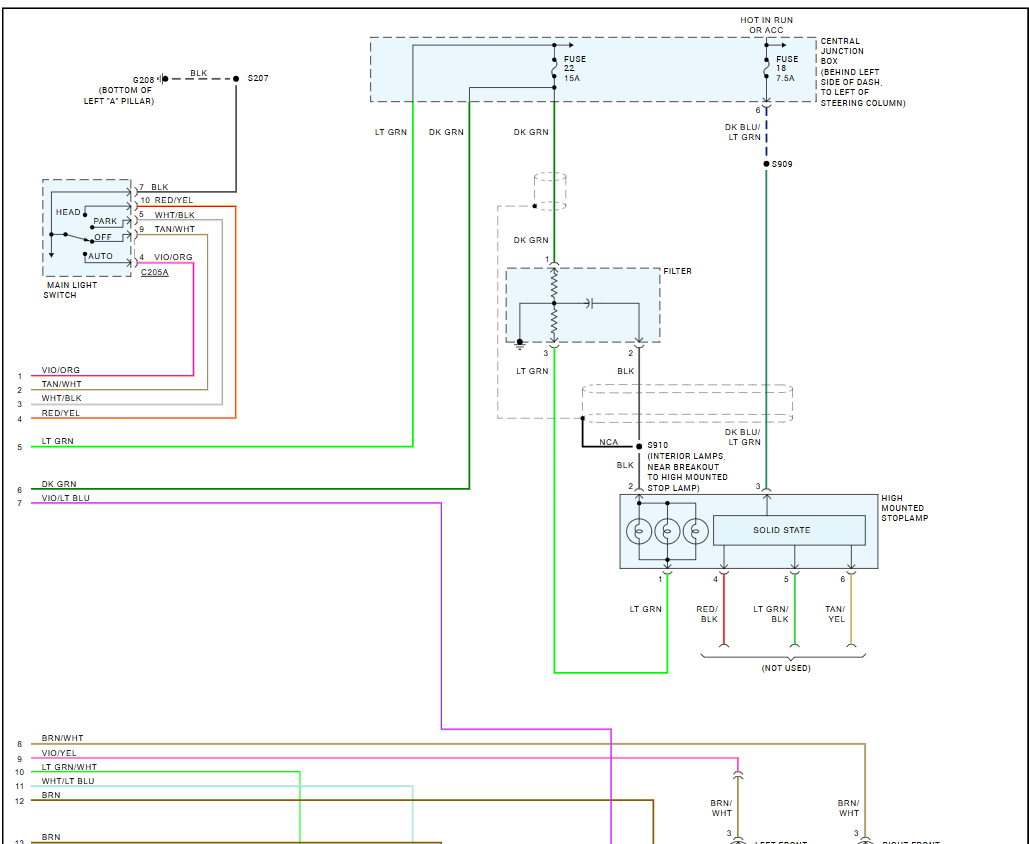1029x844 pixels.
Task: Click the 'CENTRAL JUNCTION BOX' description text
Action: click(862, 72)
